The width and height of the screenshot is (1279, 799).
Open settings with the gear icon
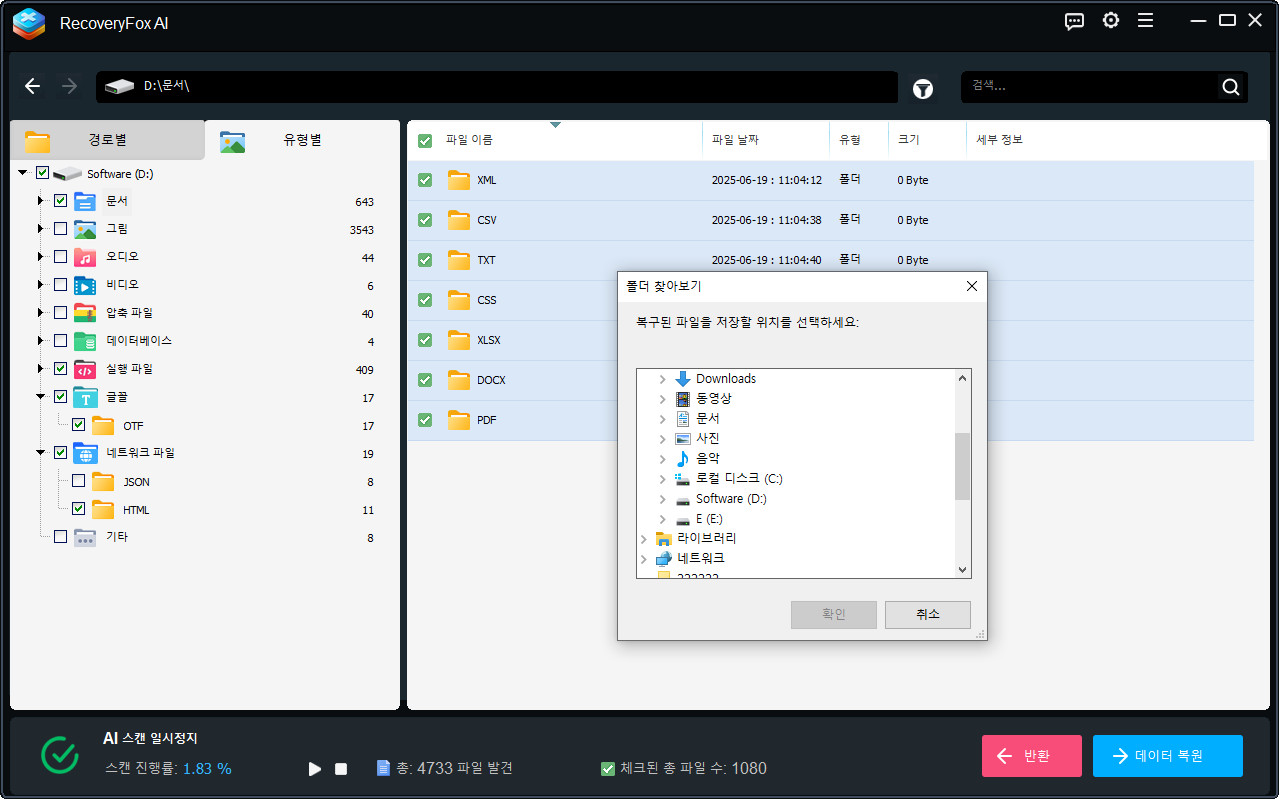1110,21
